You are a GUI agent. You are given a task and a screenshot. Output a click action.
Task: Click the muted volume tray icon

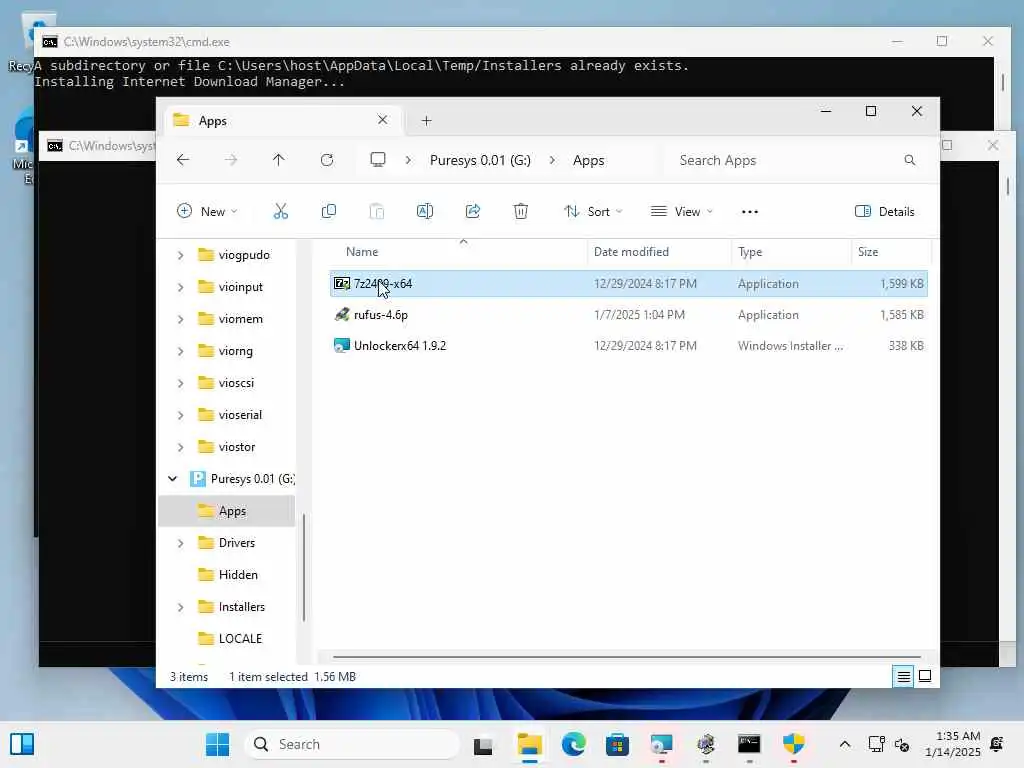click(x=903, y=744)
